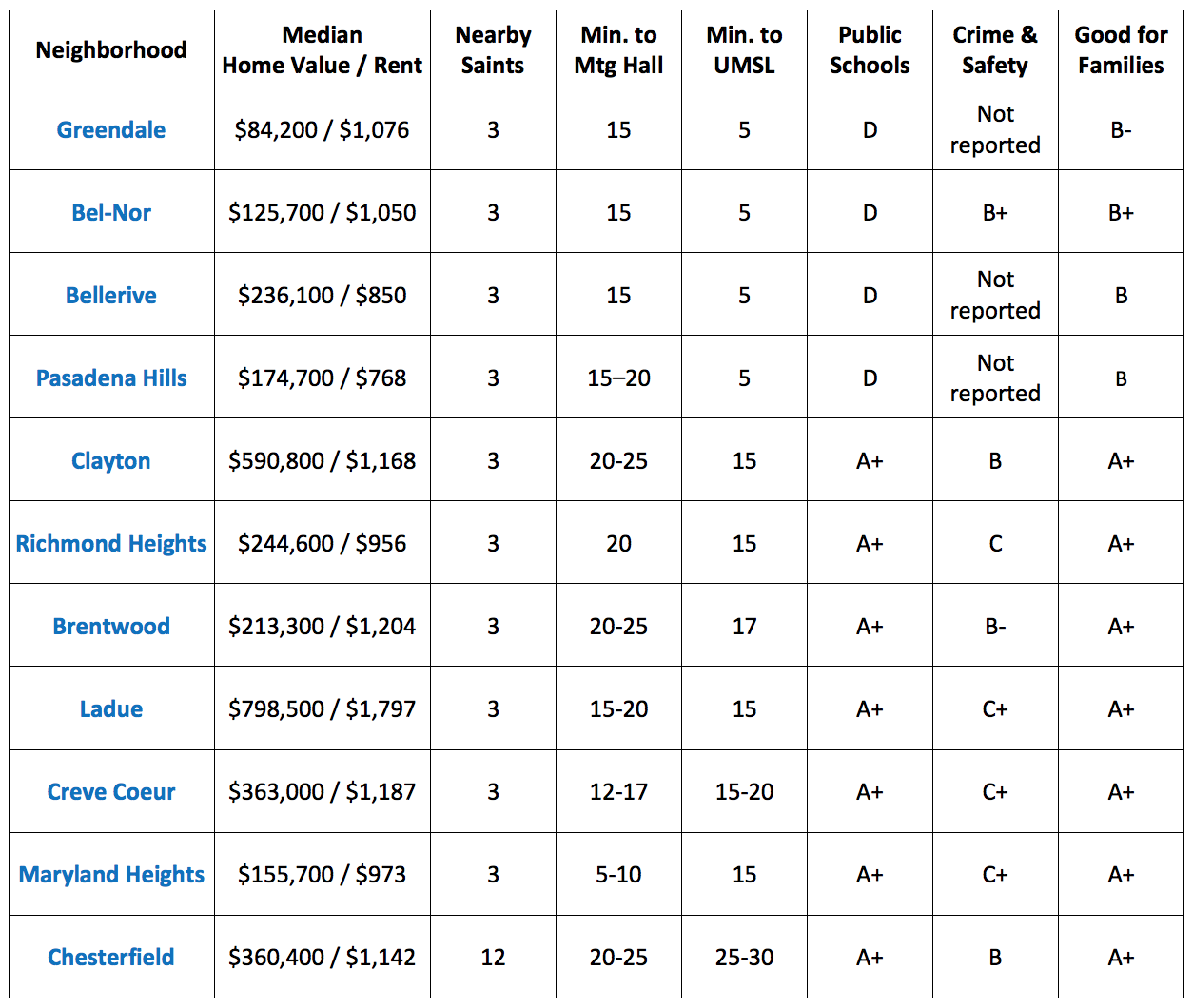Open the Greendale neighborhood link

coord(111,130)
